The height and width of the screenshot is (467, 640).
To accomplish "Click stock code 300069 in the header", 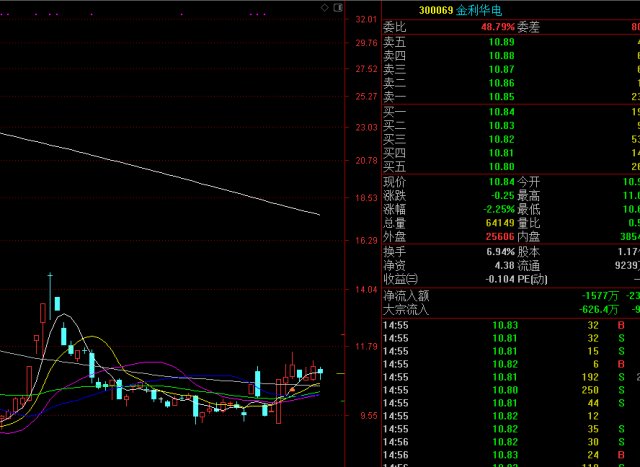I will tap(437, 10).
